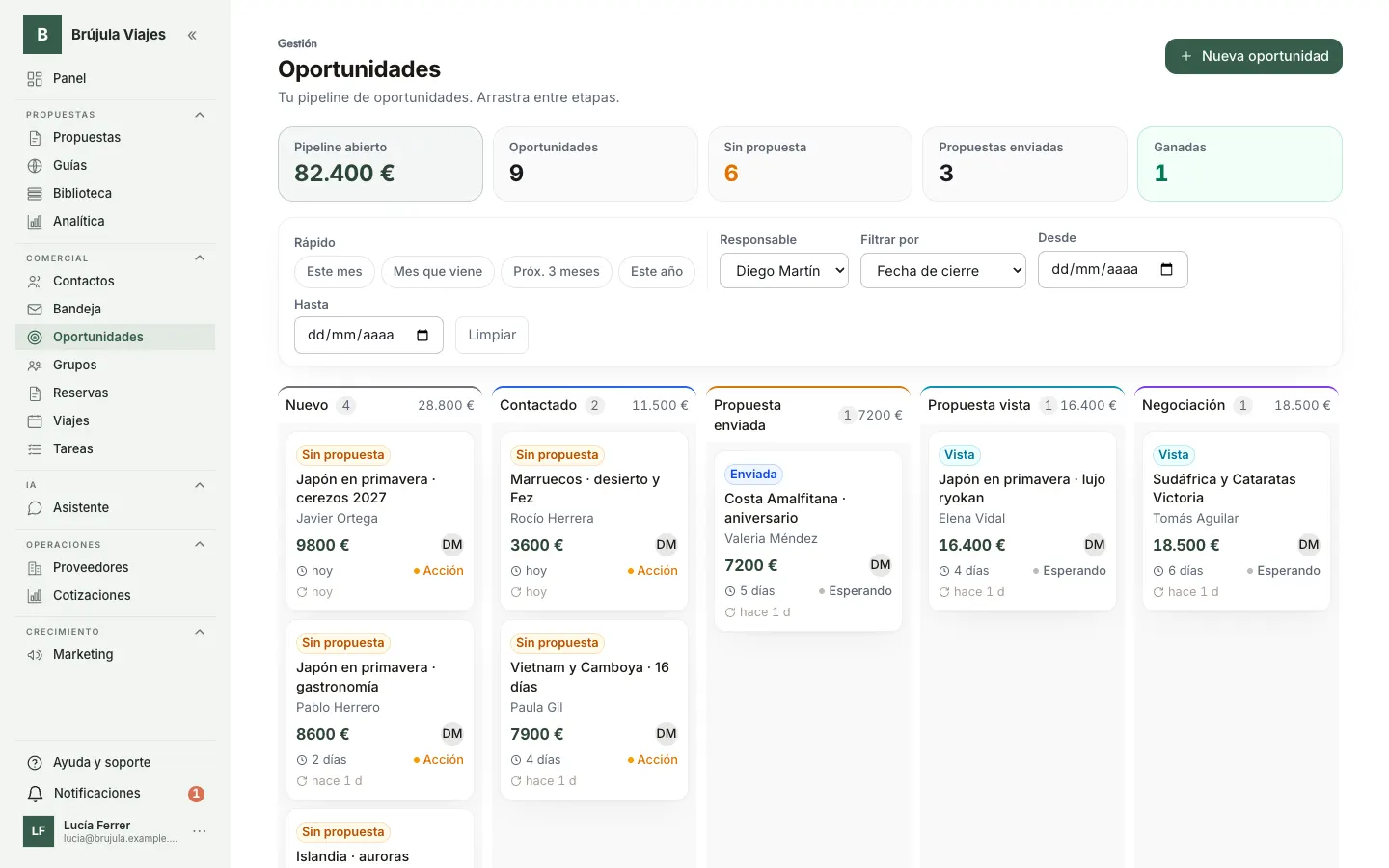The width and height of the screenshot is (1389, 868).
Task: Open the Responsable dropdown showing Diego Martín
Action: coord(784,271)
